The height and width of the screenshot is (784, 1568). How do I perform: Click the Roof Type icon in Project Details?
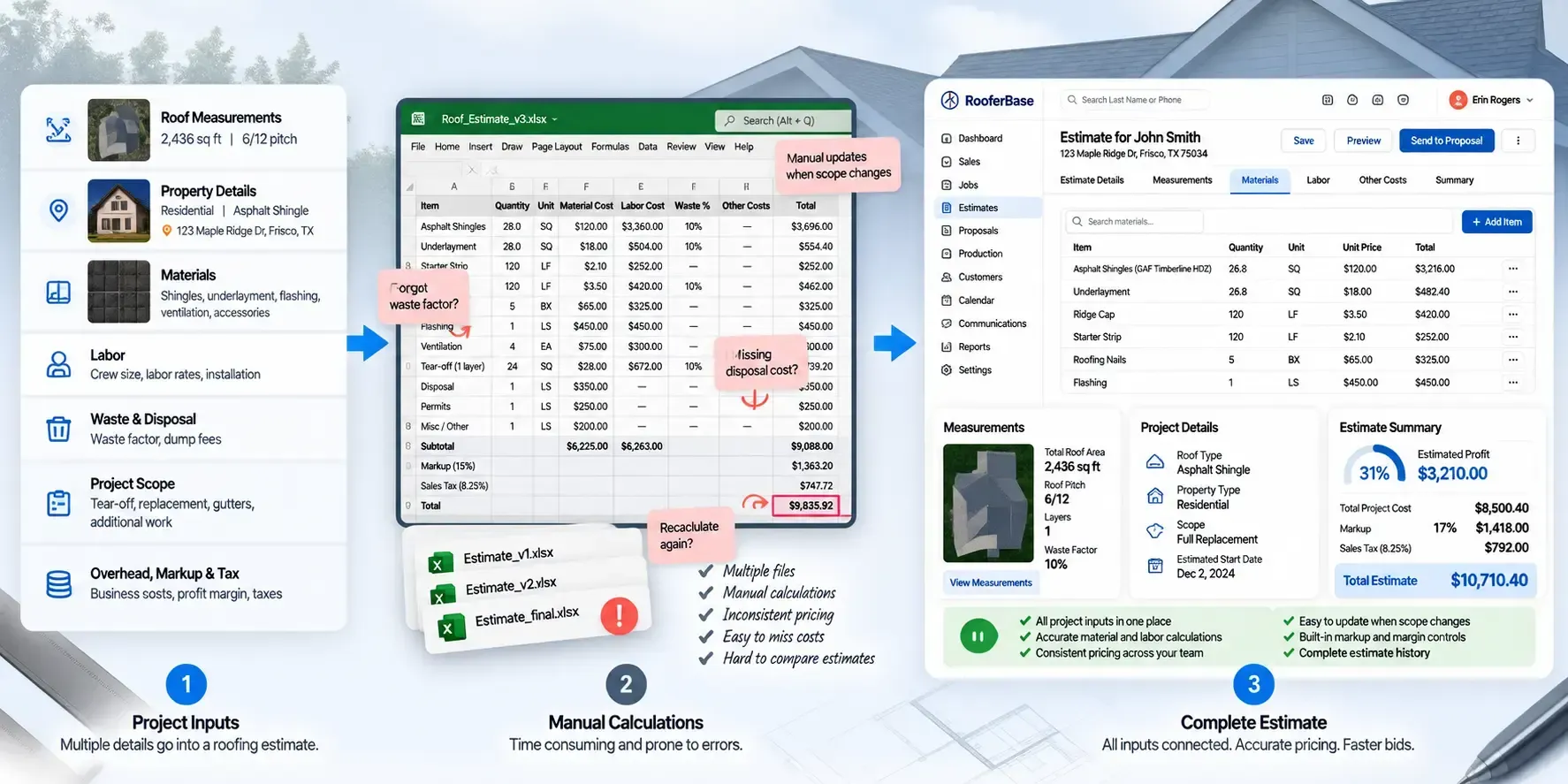pos(1155,462)
